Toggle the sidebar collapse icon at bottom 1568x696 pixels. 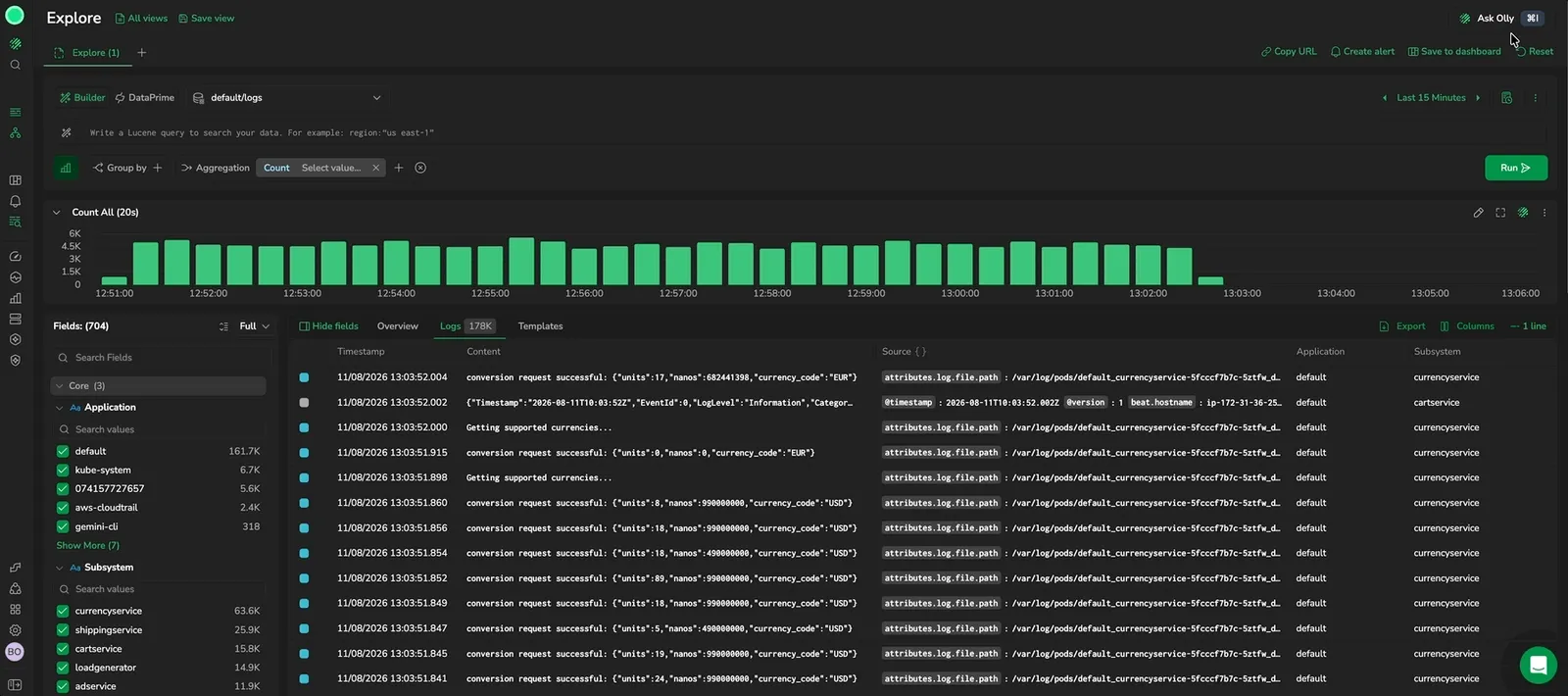click(15, 684)
